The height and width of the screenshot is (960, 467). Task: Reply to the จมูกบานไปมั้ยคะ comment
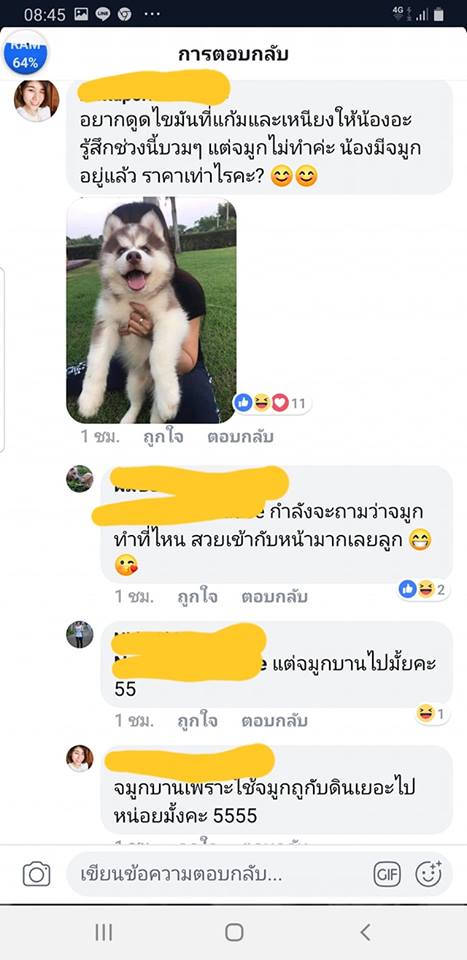coord(274,721)
